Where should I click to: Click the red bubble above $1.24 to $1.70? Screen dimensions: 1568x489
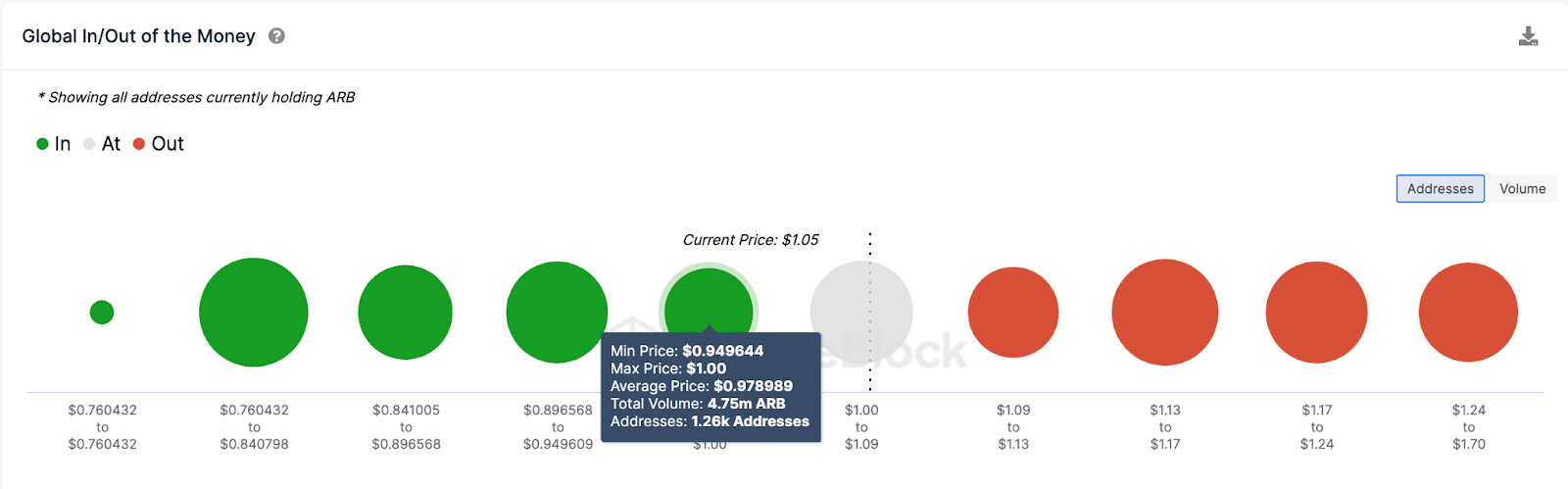[x=1468, y=313]
